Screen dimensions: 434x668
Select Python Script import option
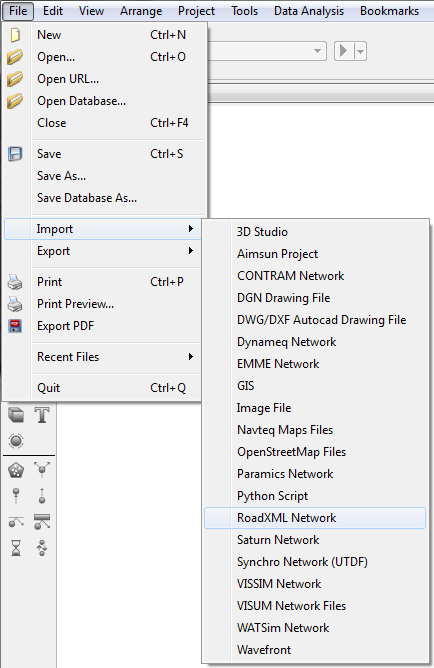315,496
